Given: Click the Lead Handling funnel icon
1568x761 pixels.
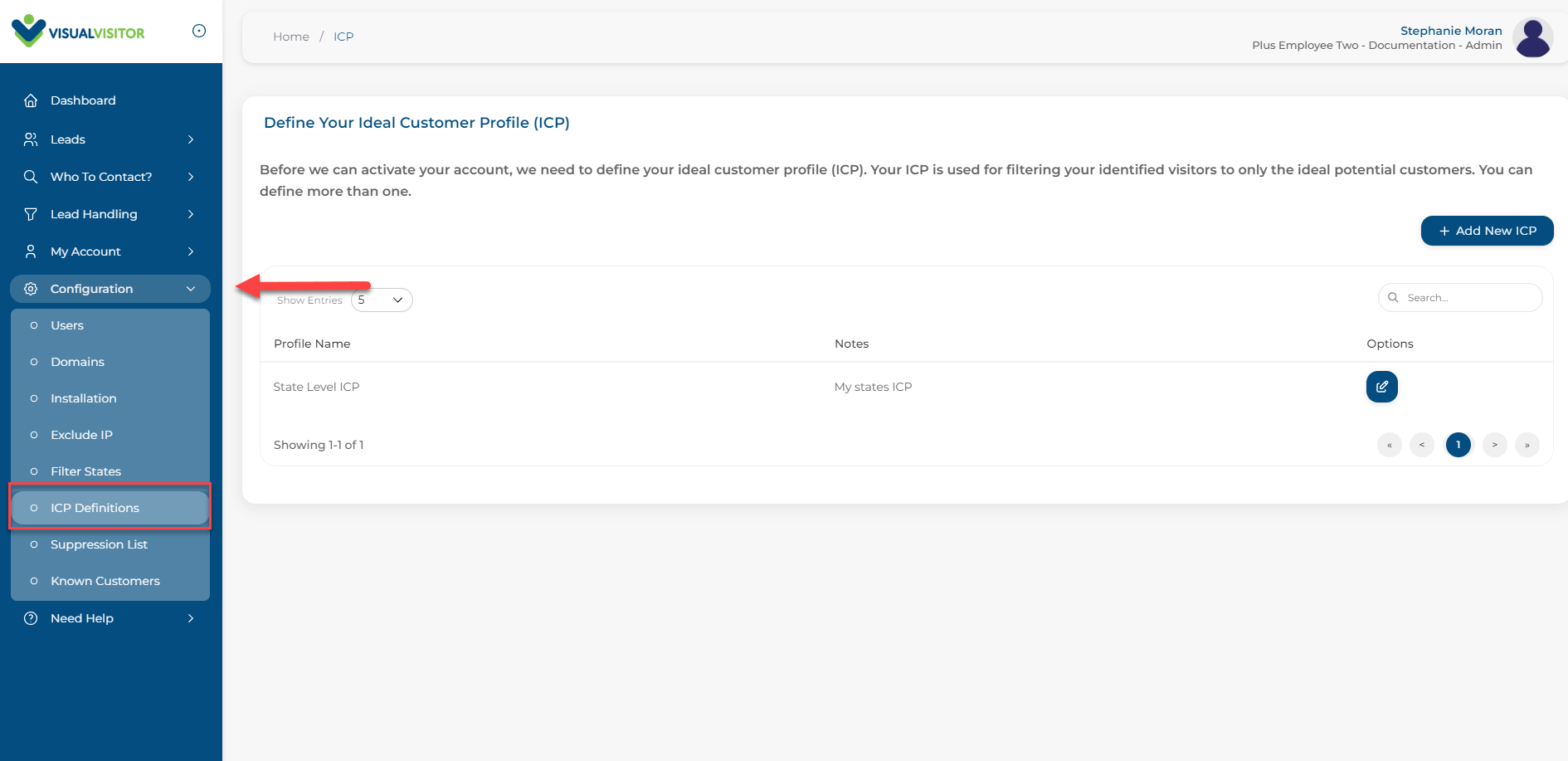Looking at the screenshot, I should coord(31,214).
